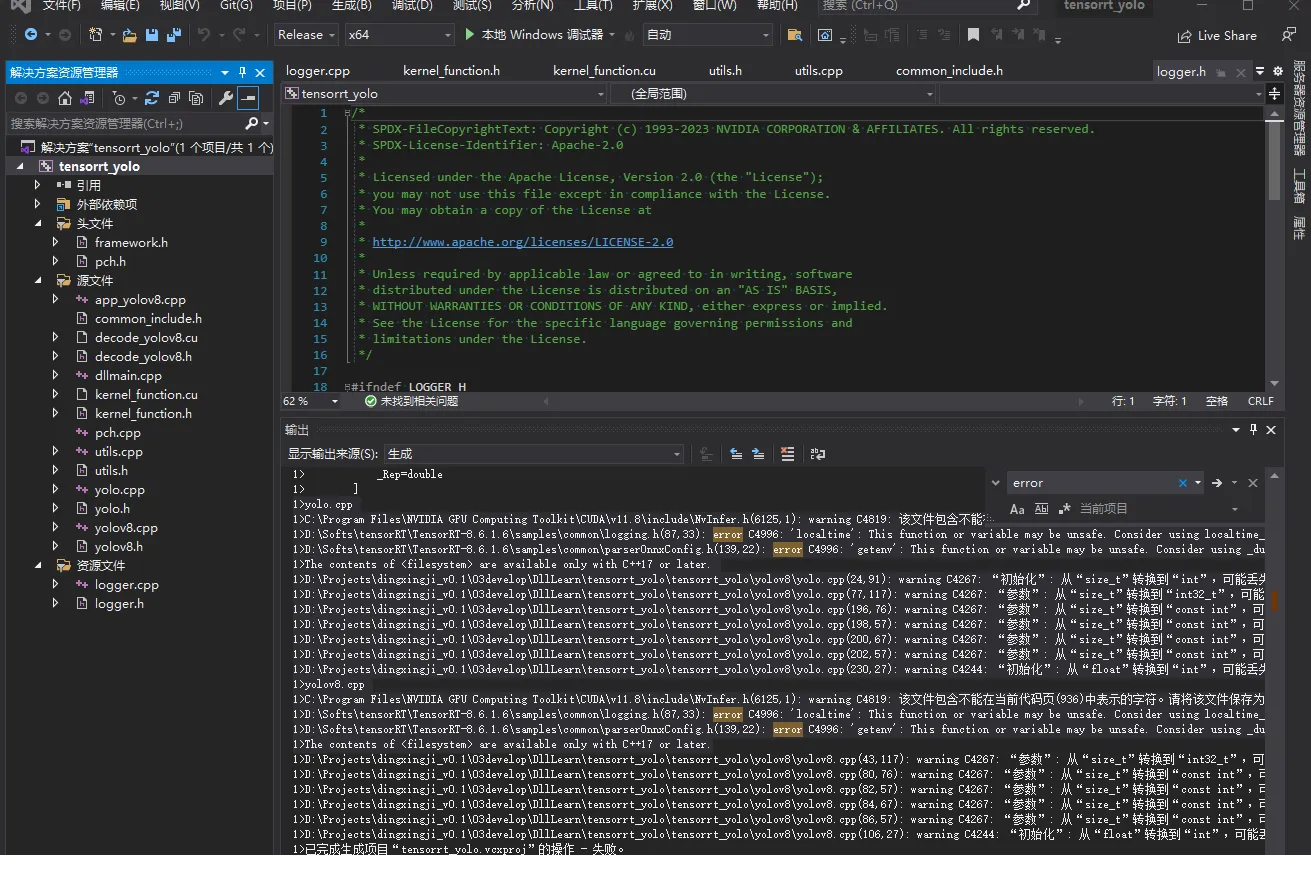This screenshot has width=1311, height=884.
Task: Collapse the tensorrt_yolo project node
Action: [x=20, y=166]
